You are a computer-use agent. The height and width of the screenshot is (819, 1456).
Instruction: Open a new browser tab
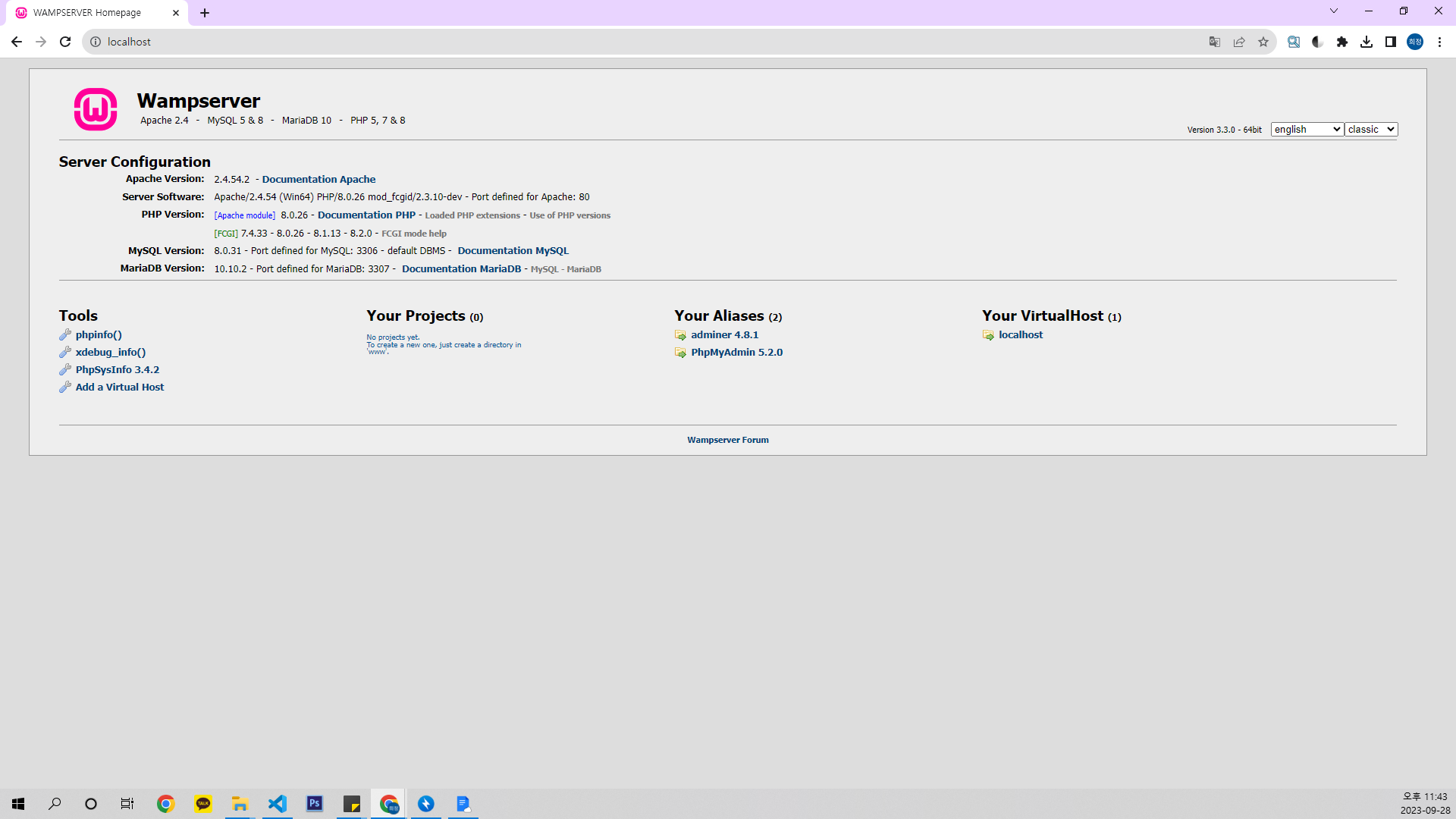tap(205, 13)
